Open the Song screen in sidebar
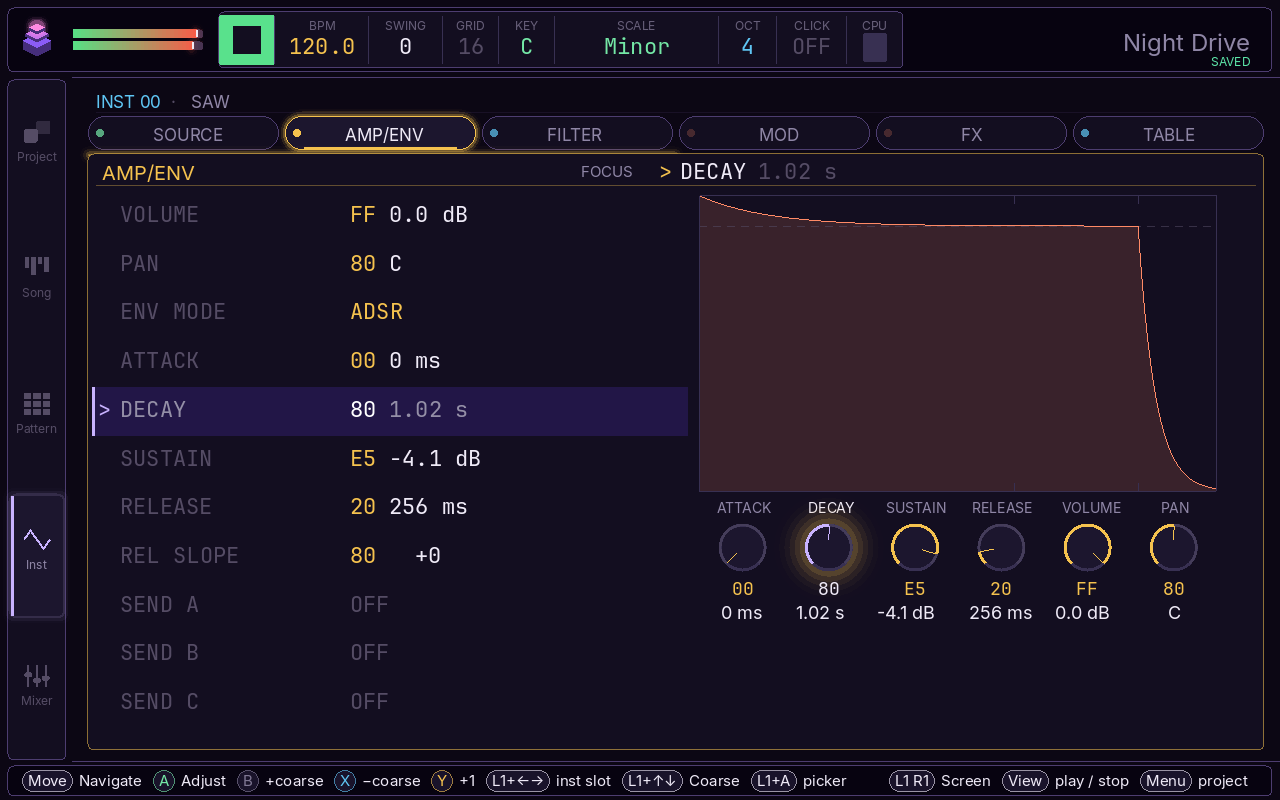 pyautogui.click(x=37, y=277)
